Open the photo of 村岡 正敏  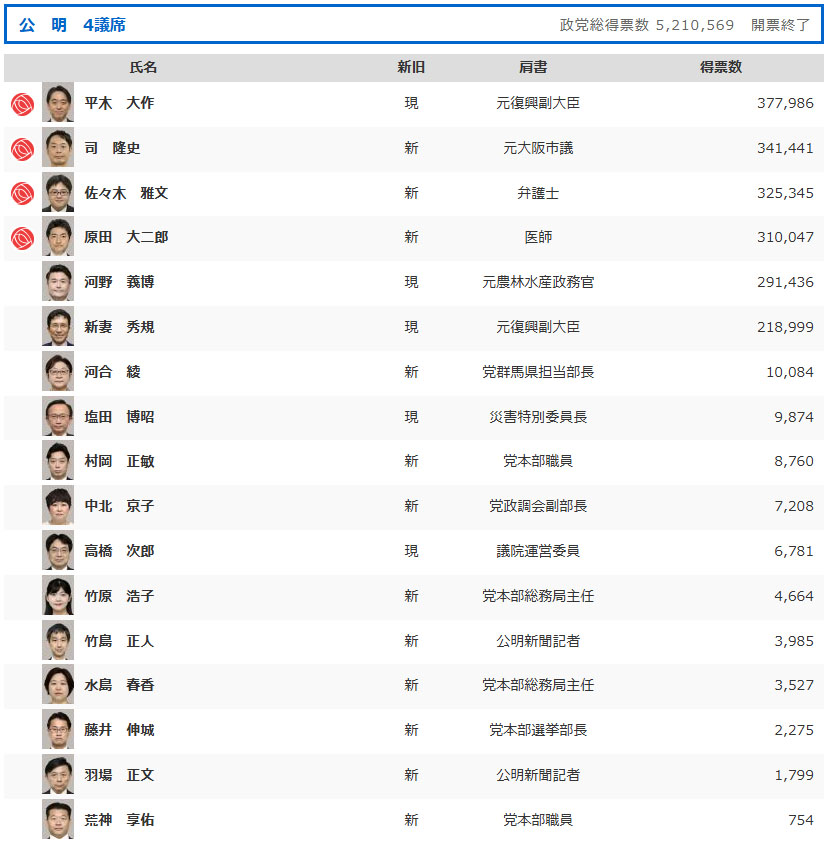point(58,461)
